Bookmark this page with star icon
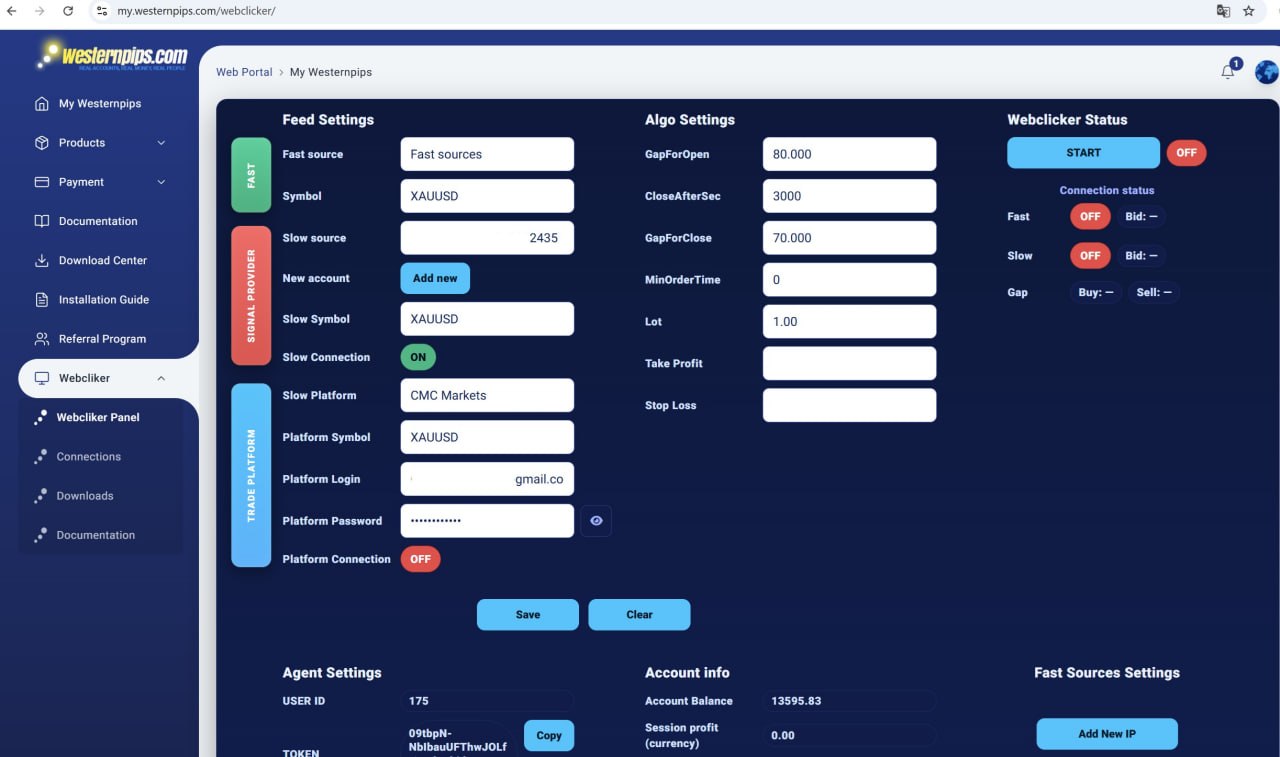 (x=1249, y=11)
